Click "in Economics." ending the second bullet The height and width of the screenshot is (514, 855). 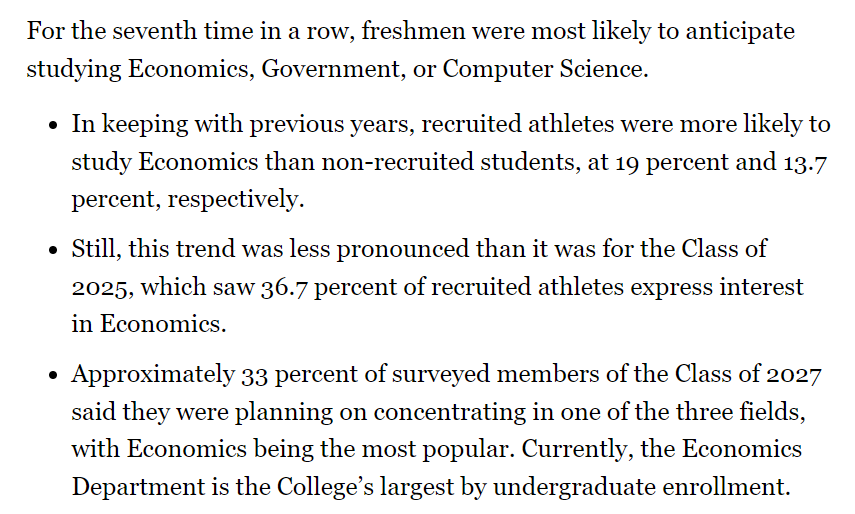[149, 324]
